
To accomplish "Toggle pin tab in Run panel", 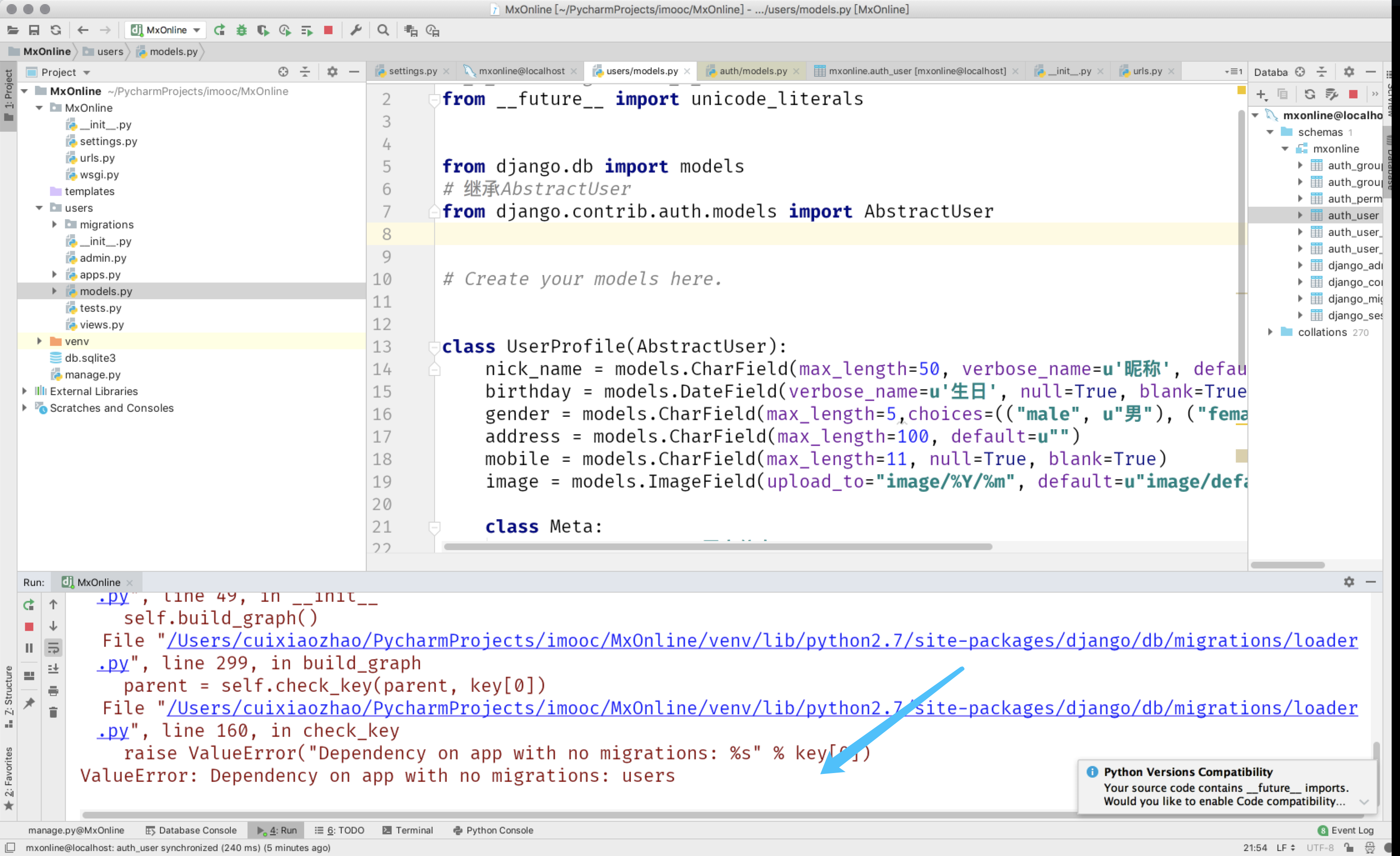I will click(29, 703).
